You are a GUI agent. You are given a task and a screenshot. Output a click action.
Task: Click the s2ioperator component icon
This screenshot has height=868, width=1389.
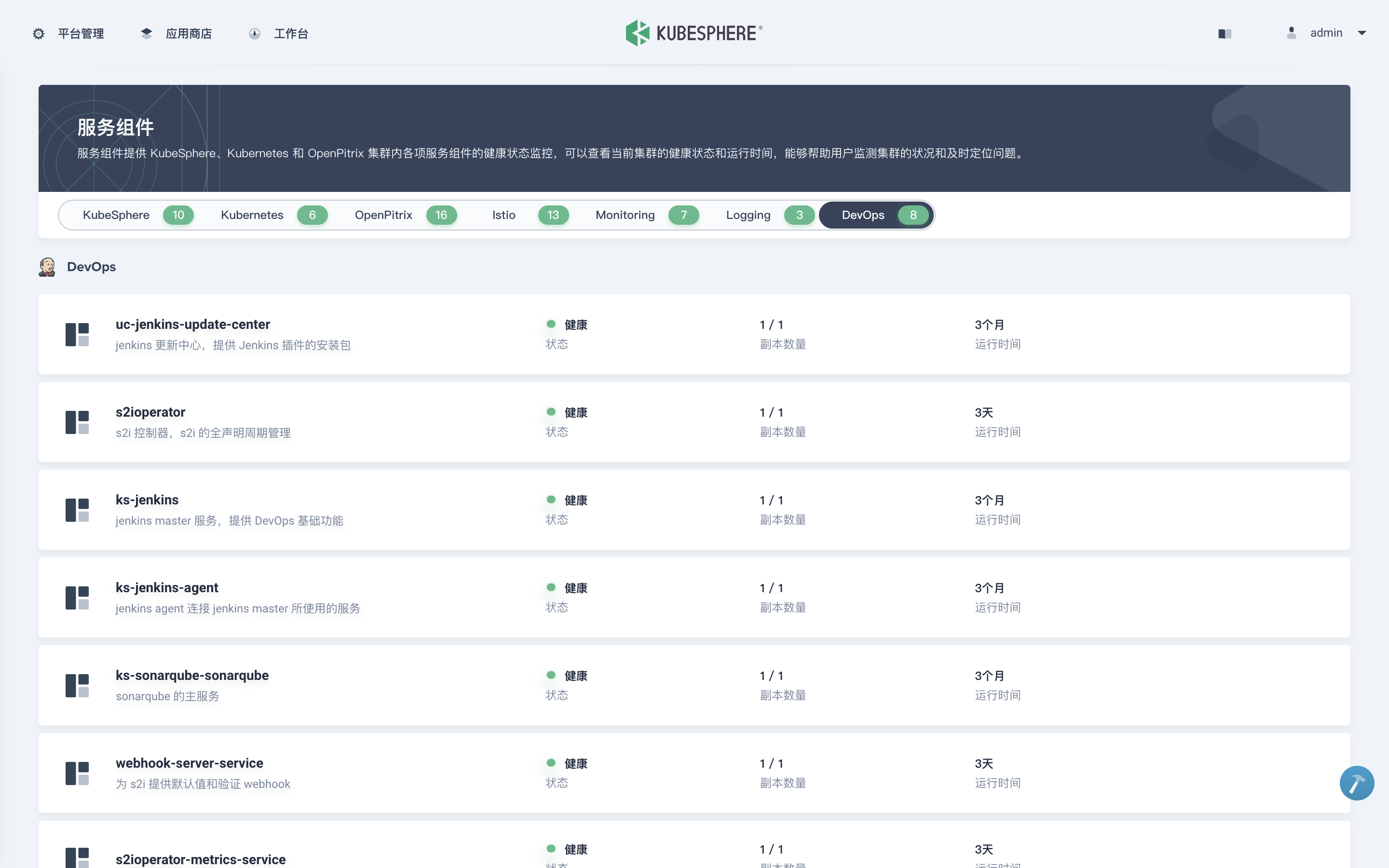(x=77, y=422)
